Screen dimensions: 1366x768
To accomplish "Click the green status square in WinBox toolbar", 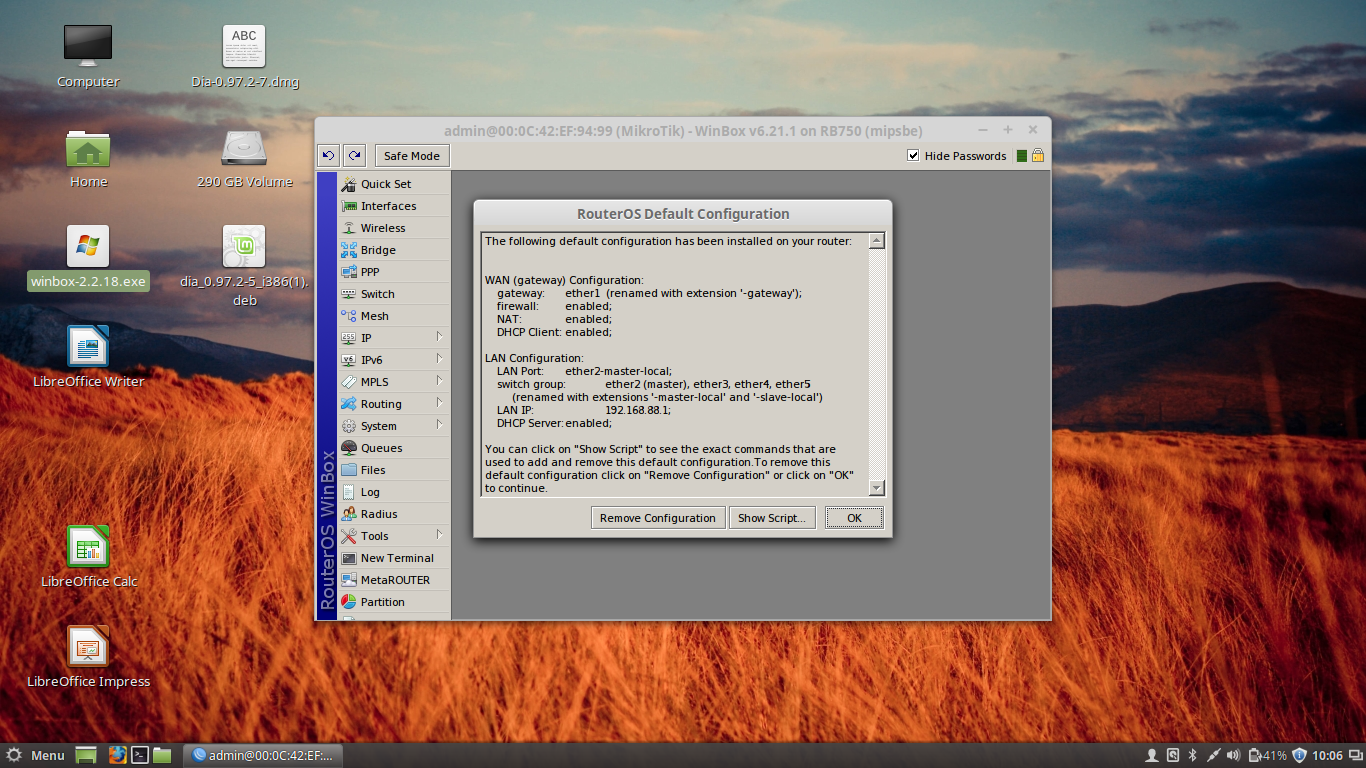I will click(1021, 156).
